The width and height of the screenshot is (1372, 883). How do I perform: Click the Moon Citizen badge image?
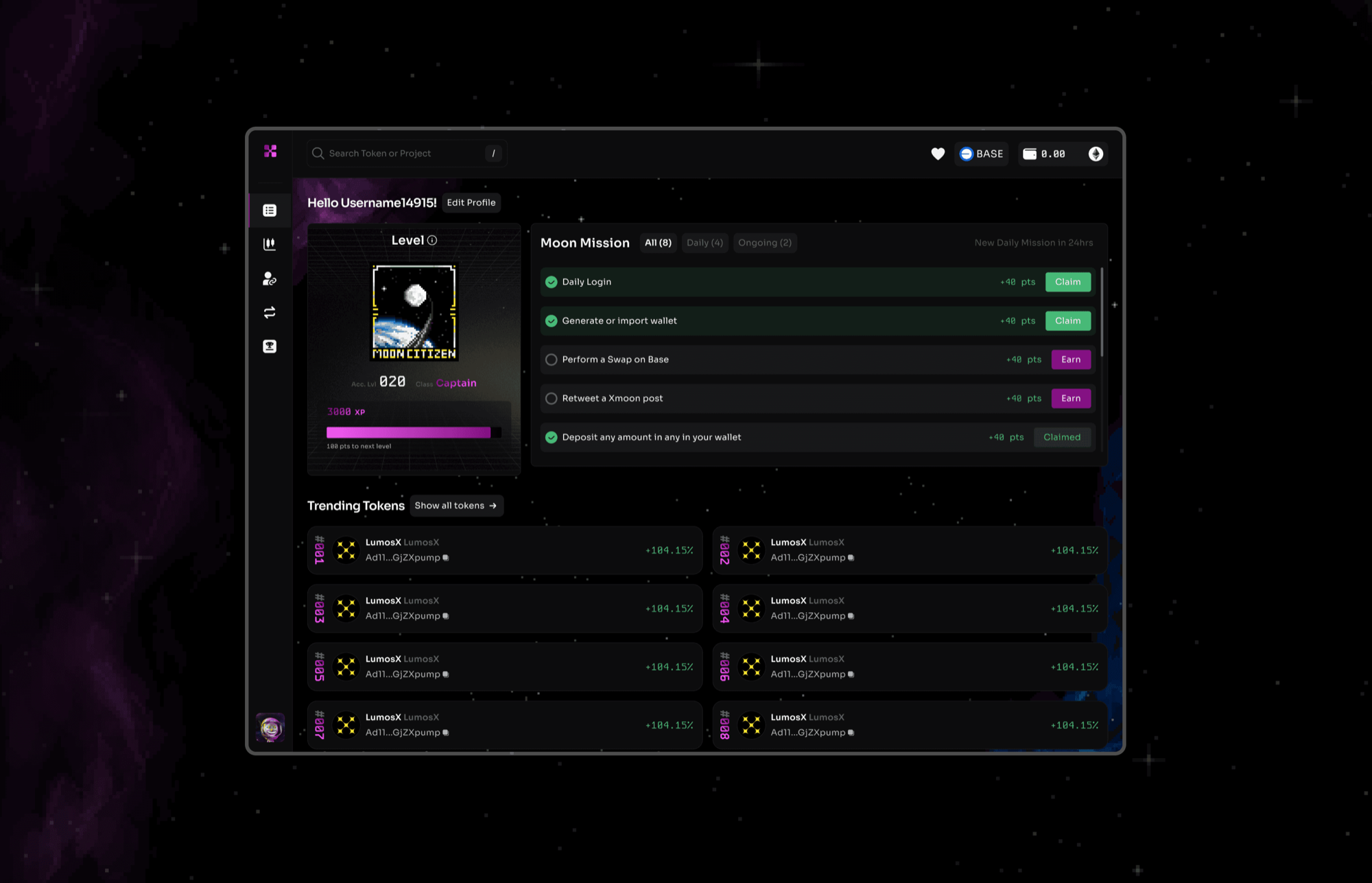coord(414,312)
